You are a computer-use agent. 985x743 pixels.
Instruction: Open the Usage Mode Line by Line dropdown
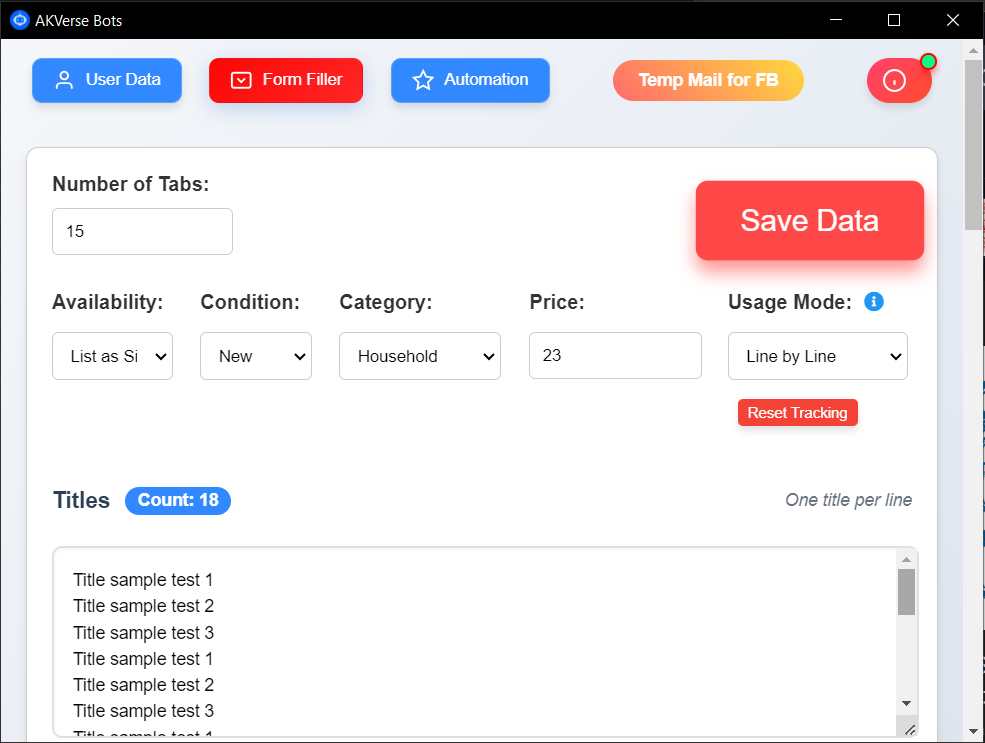[818, 356]
